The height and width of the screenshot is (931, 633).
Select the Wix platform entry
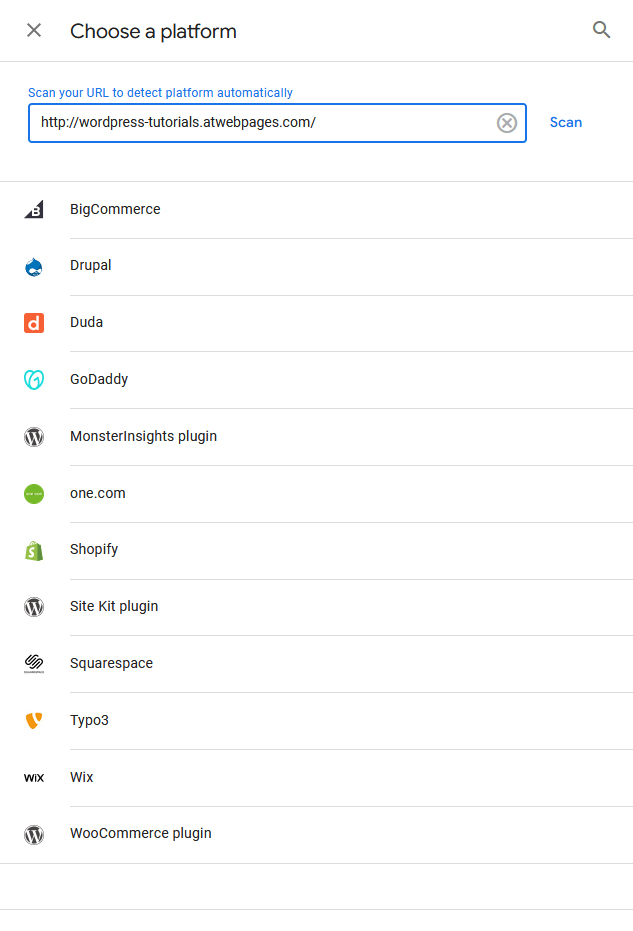coord(81,777)
